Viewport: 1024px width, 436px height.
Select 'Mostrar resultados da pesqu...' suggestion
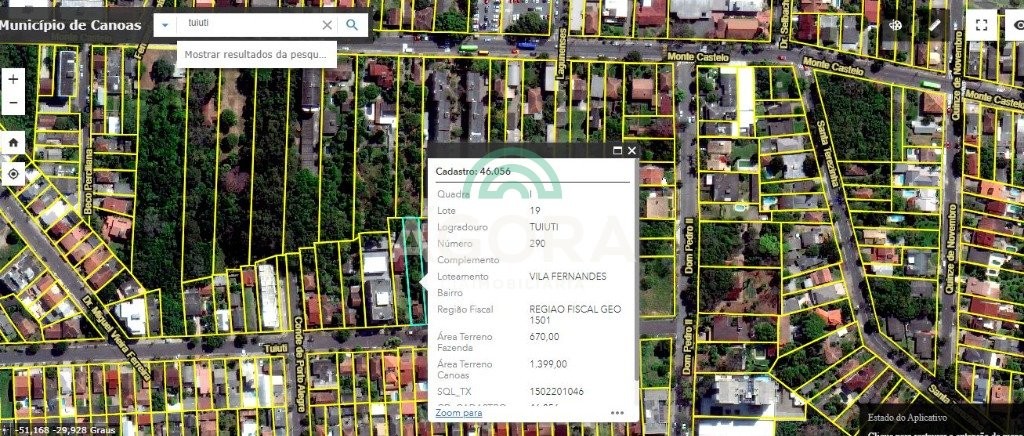point(255,55)
